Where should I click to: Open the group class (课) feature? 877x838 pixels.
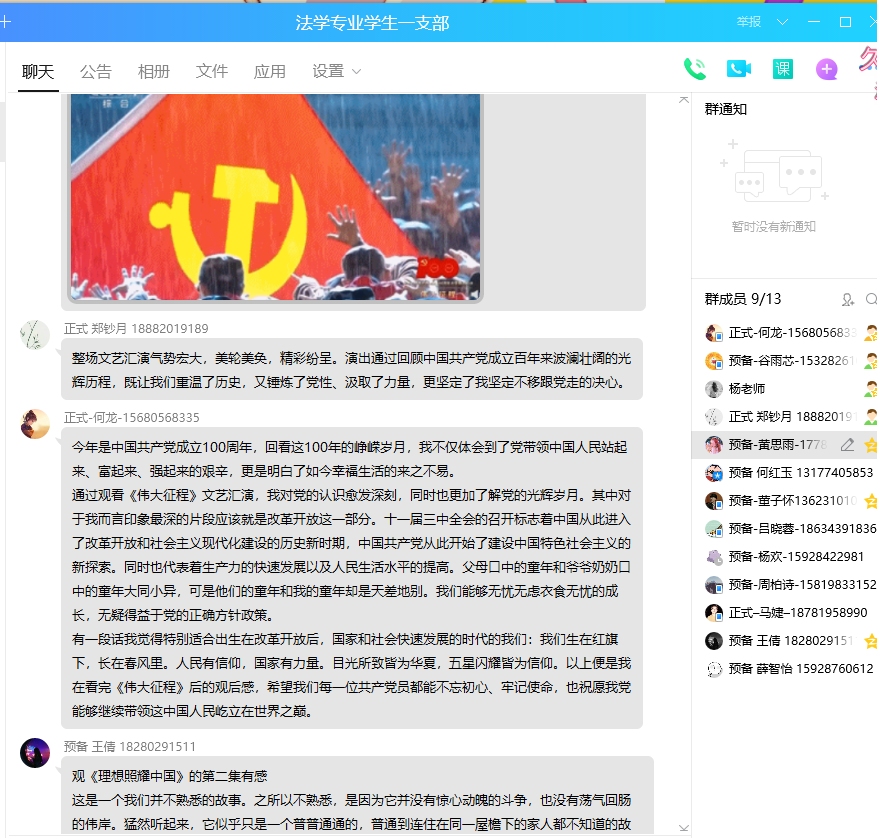pyautogui.click(x=783, y=69)
